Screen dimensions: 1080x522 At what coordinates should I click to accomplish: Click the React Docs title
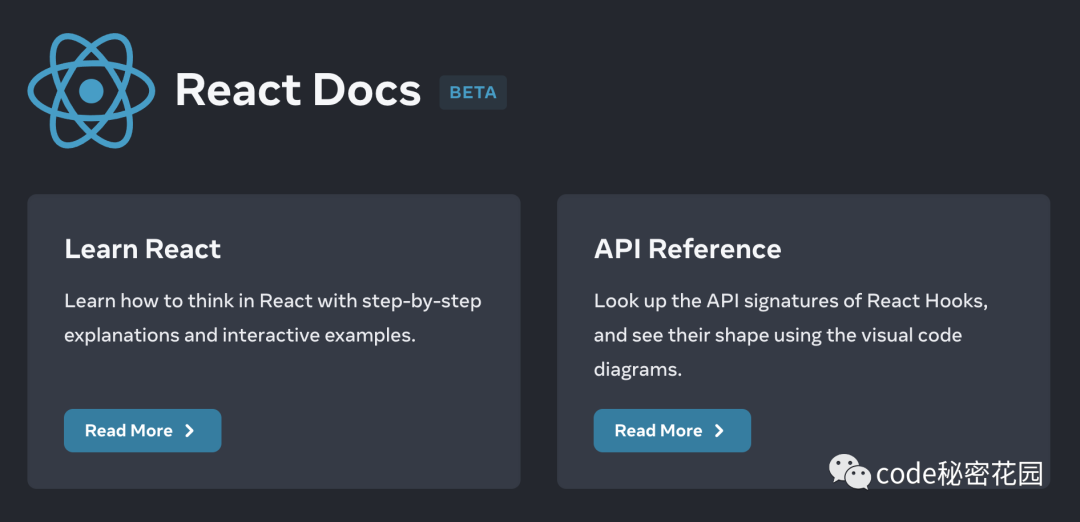298,92
